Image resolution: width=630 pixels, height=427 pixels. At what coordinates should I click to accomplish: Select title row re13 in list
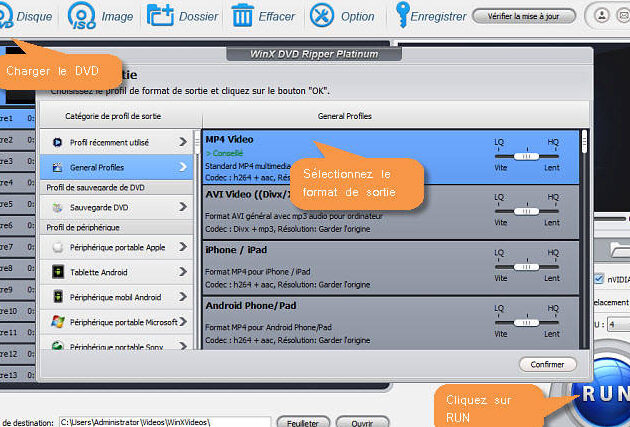[x=17, y=375]
